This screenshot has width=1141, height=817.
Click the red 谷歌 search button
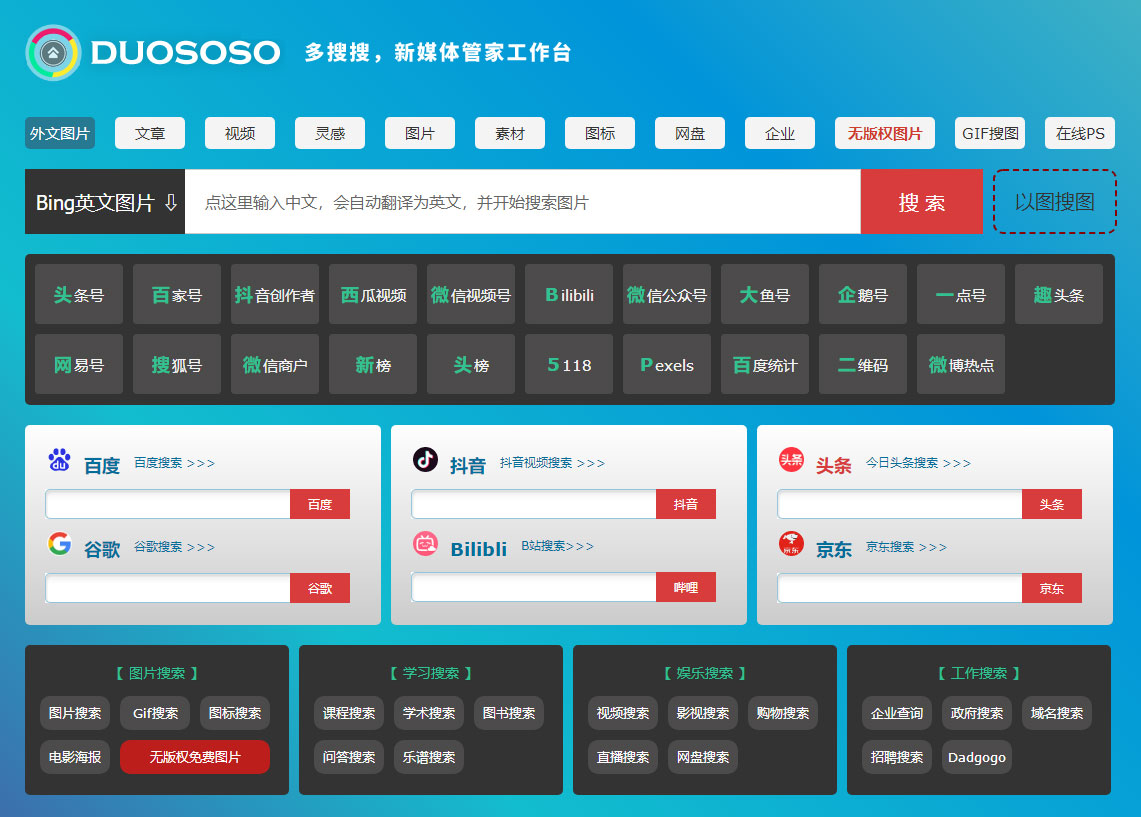(x=320, y=588)
